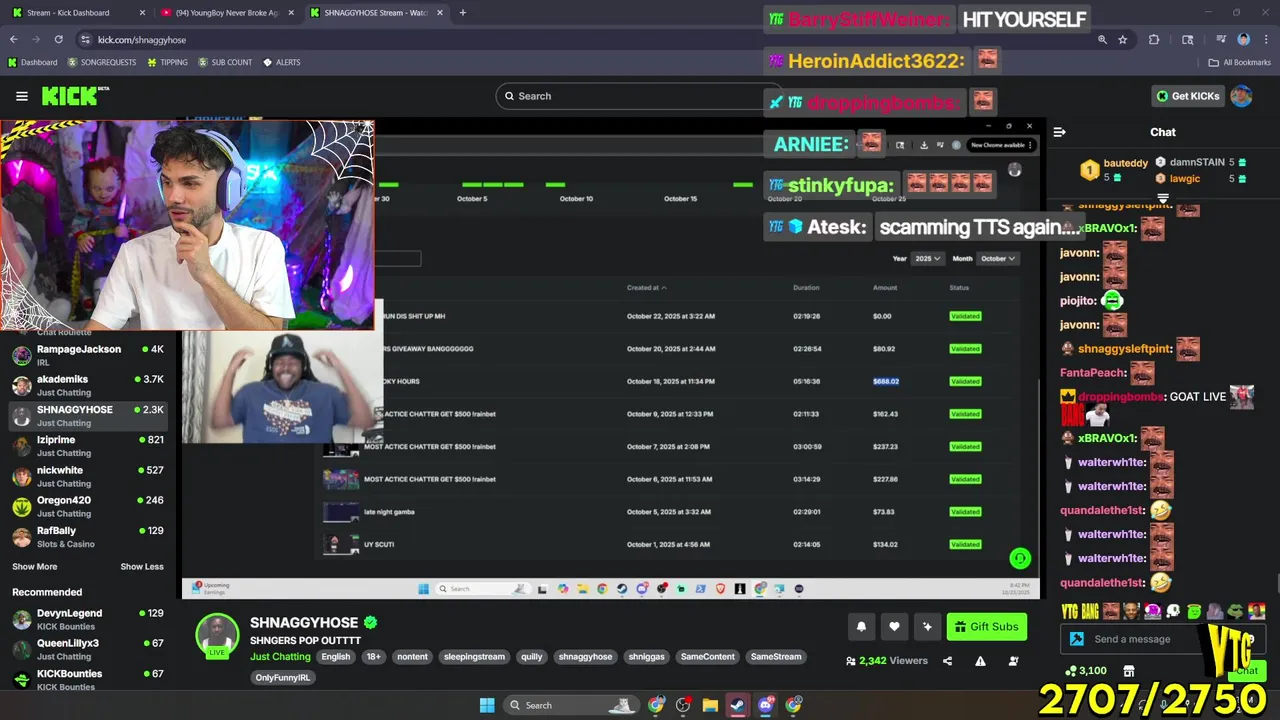Click Show Less in sidebar
Viewport: 1280px width, 720px height.
(x=142, y=567)
